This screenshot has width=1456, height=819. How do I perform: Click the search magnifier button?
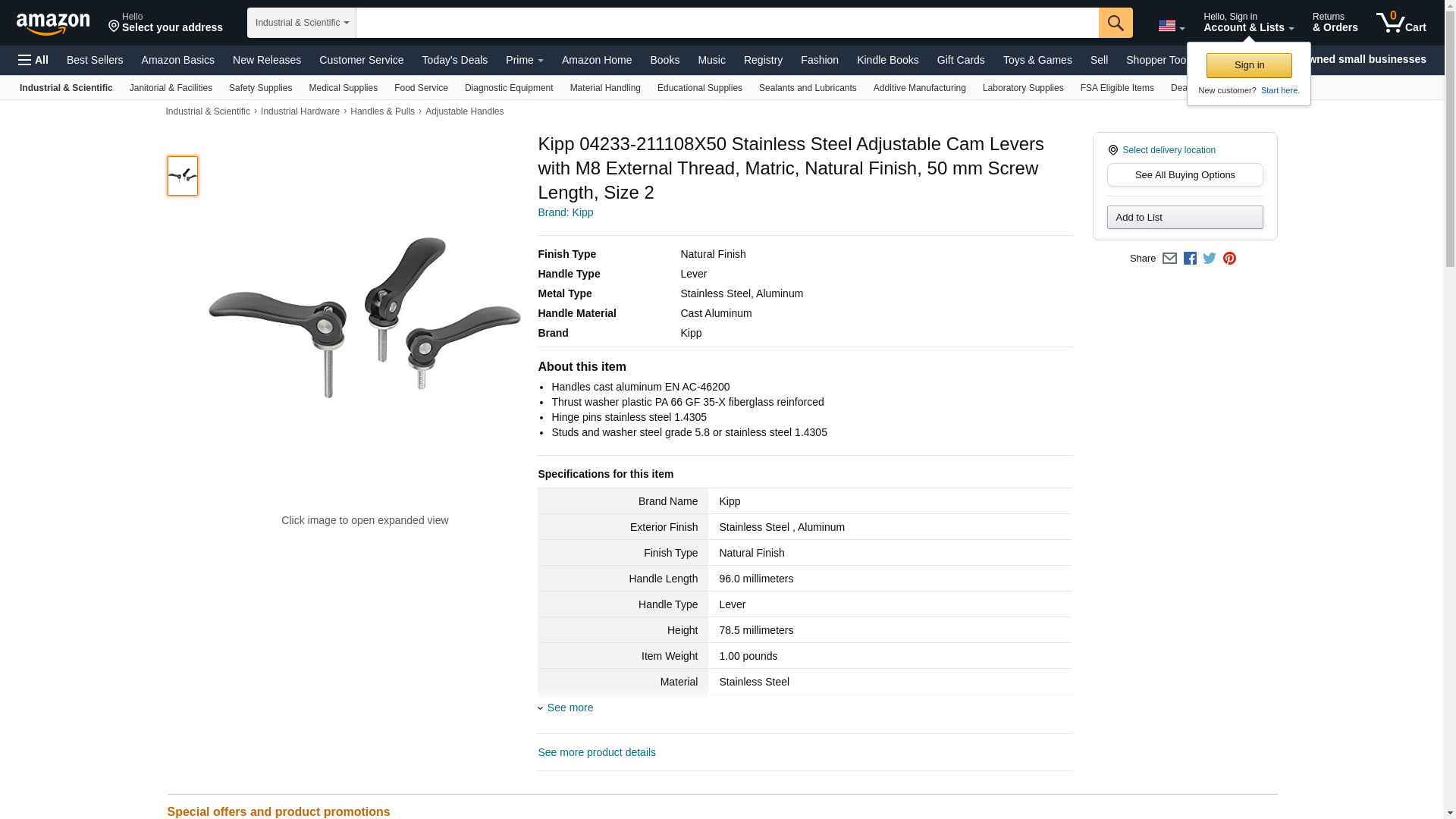[1116, 23]
